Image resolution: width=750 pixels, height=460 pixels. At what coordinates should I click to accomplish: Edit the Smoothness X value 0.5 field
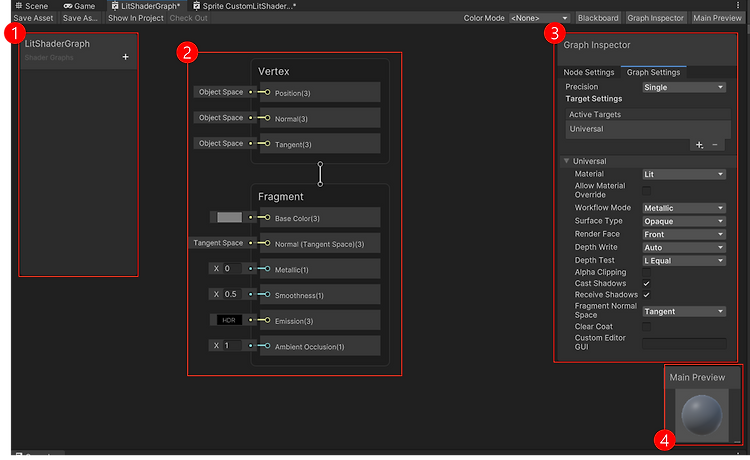pos(232,294)
